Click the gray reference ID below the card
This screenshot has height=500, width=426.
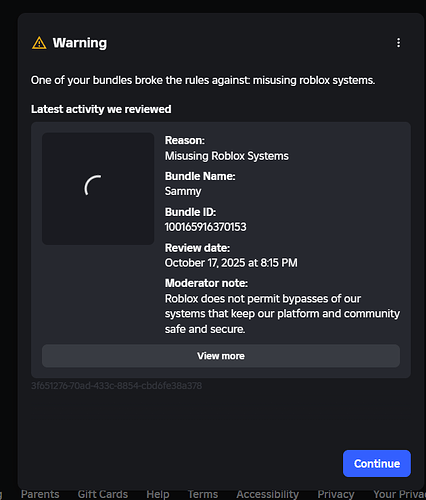[116, 386]
